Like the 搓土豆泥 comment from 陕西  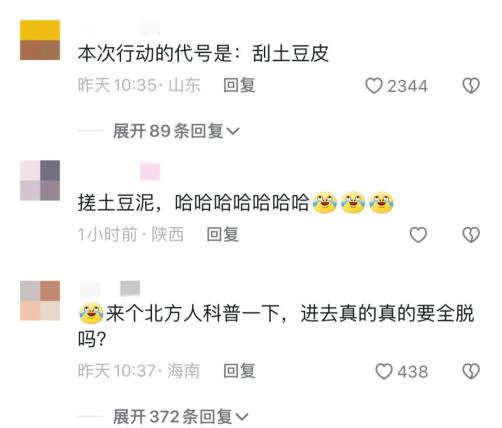[418, 235]
